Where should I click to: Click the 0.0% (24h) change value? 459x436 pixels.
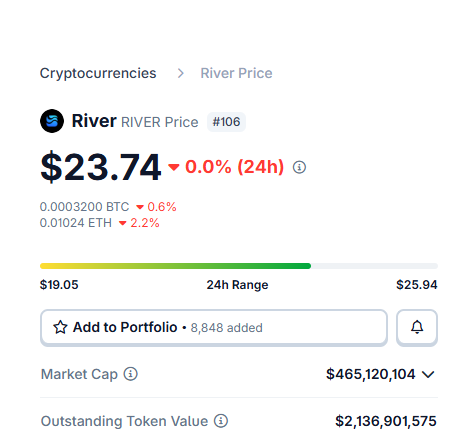pos(234,167)
